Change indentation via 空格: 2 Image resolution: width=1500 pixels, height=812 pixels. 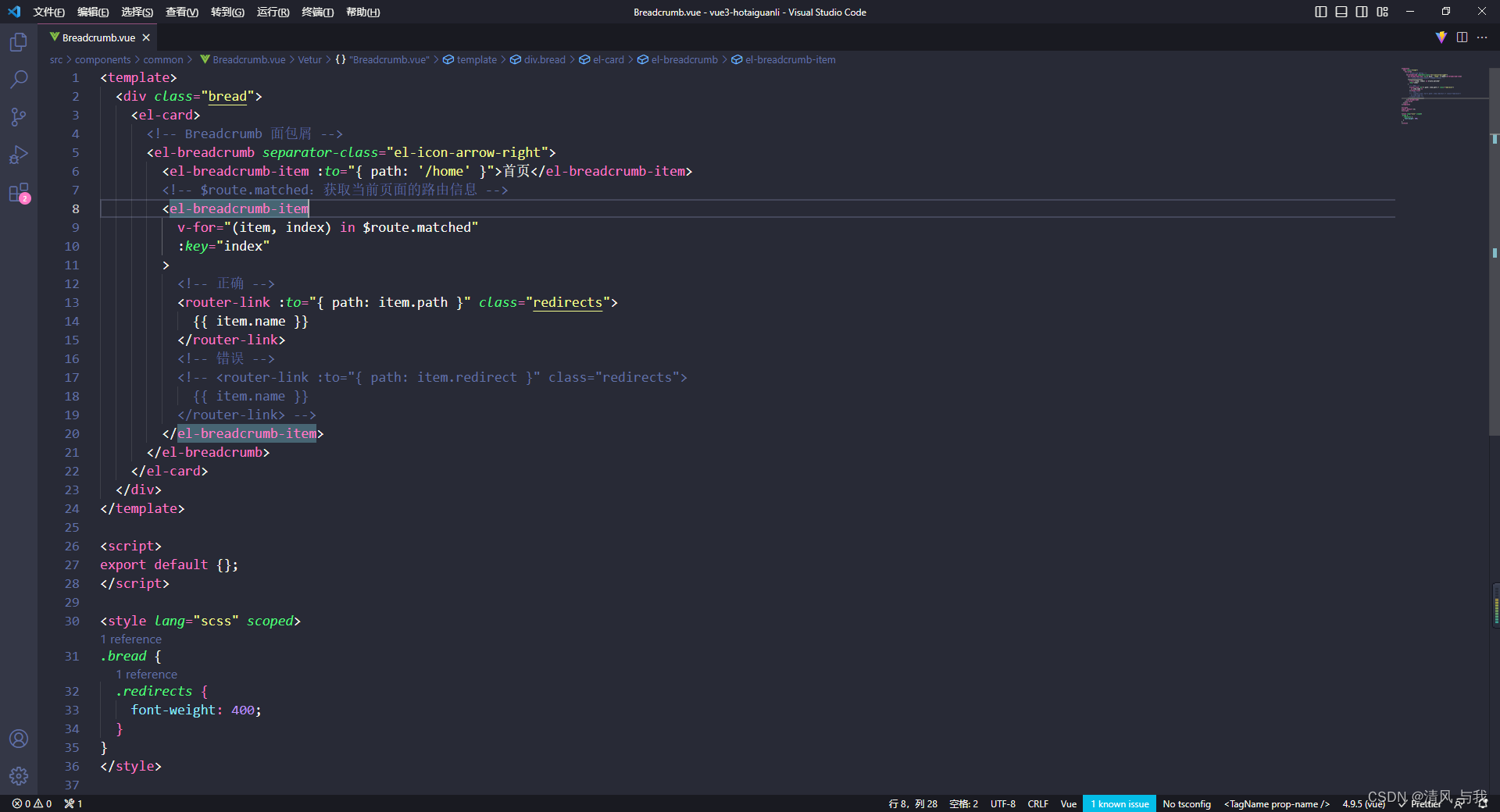pyautogui.click(x=963, y=803)
